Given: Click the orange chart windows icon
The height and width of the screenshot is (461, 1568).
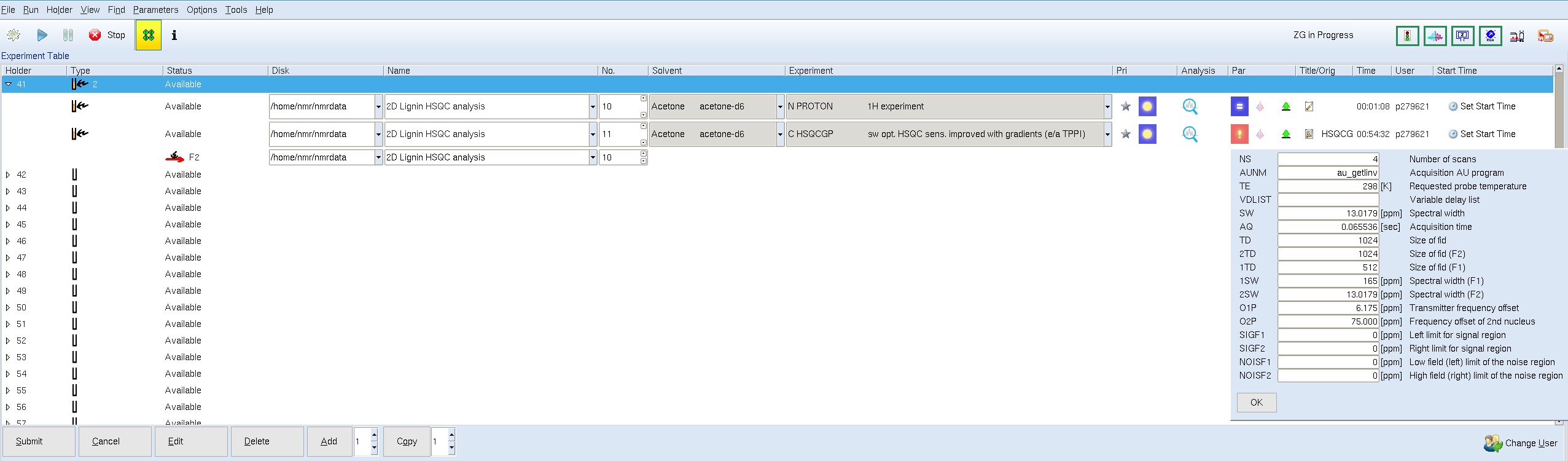Looking at the screenshot, I should pyautogui.click(x=1545, y=36).
